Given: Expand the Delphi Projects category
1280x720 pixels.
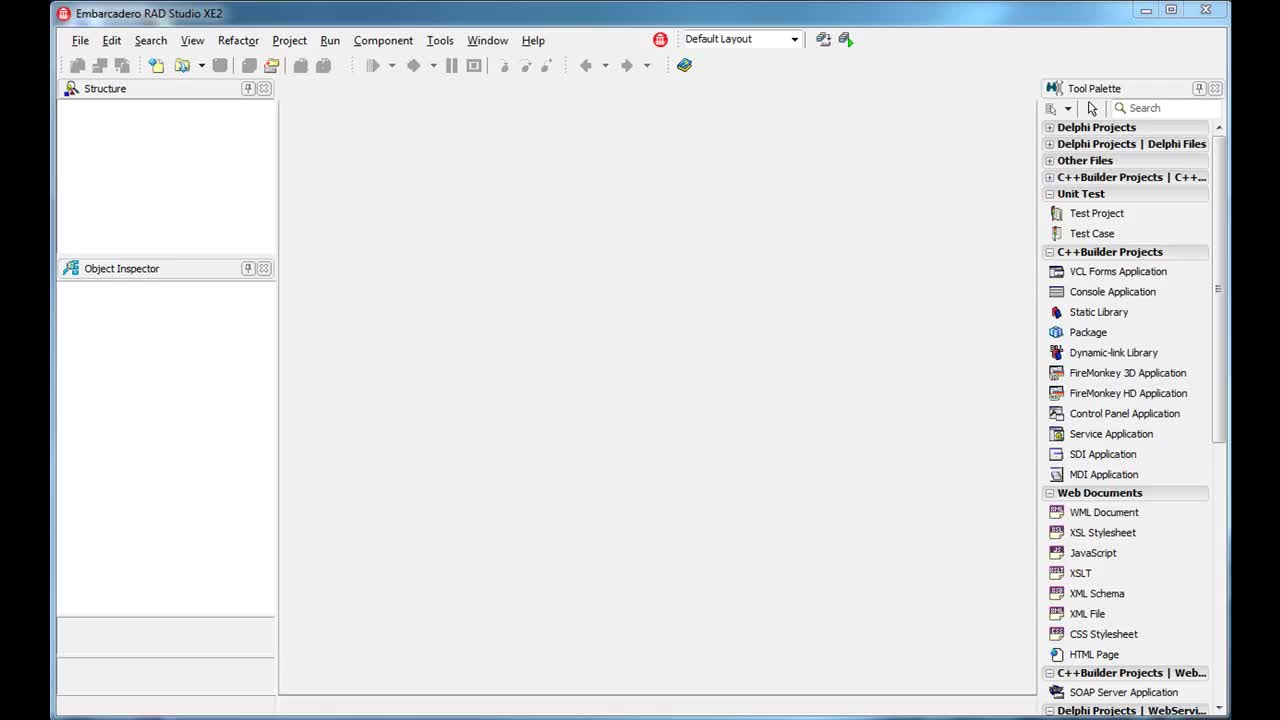Looking at the screenshot, I should pos(1049,128).
